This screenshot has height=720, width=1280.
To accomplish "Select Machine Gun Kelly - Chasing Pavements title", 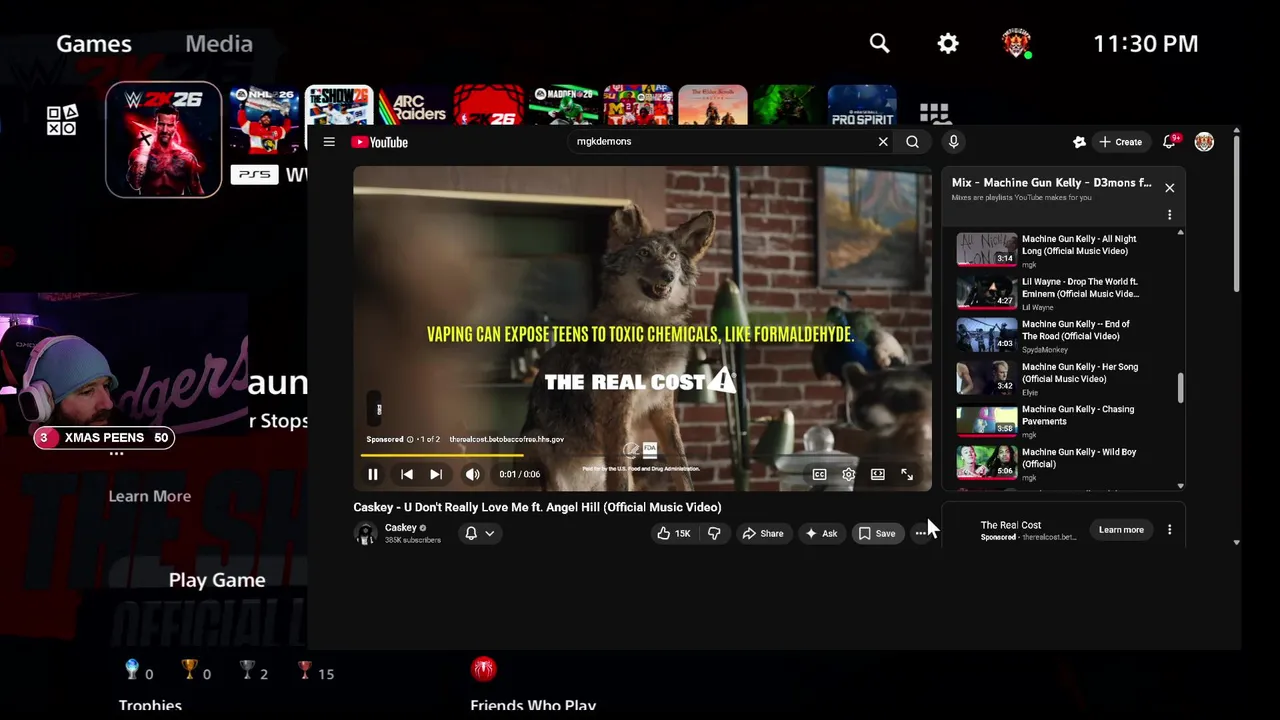I will point(1077,415).
